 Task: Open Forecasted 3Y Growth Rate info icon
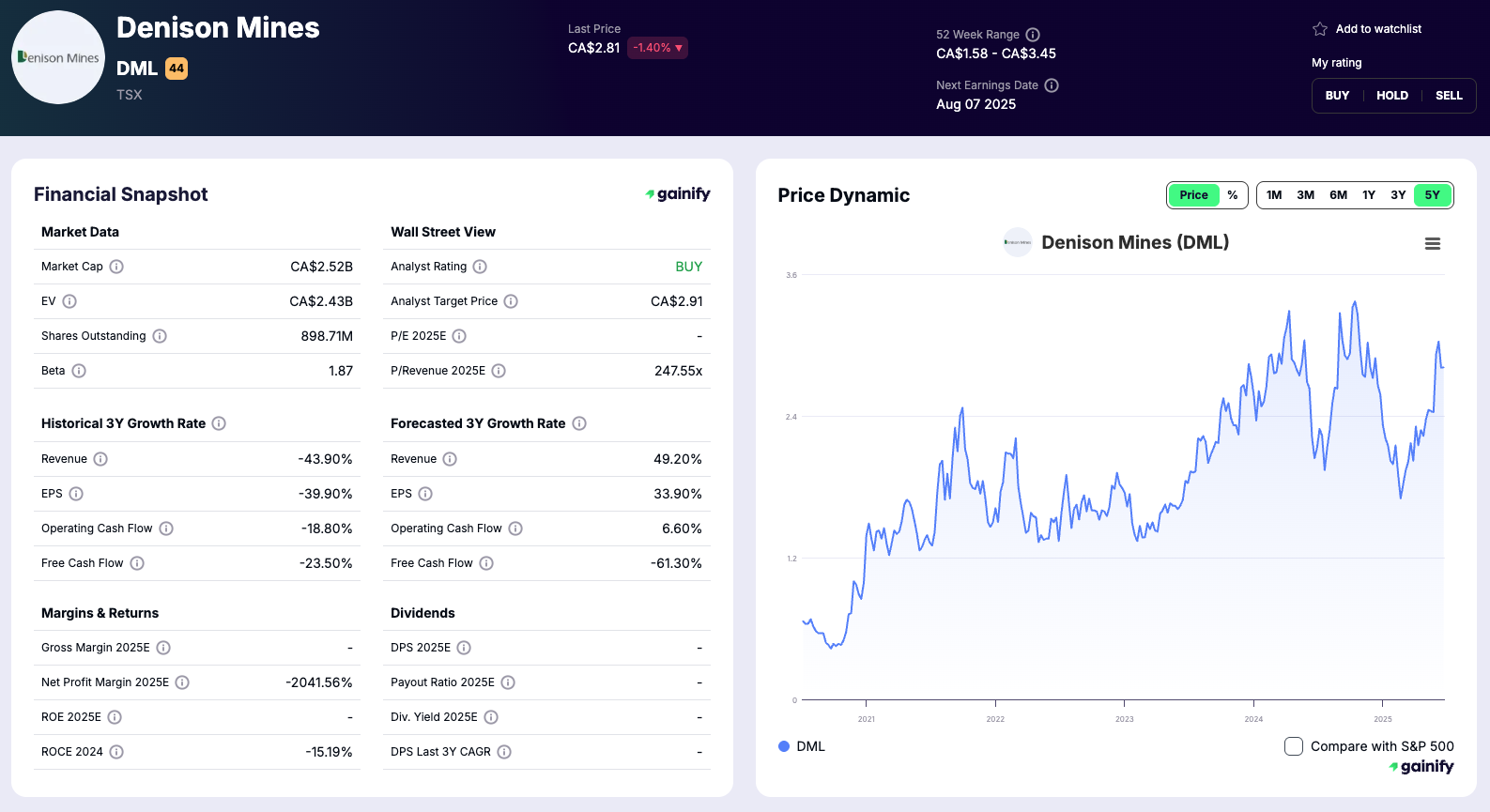[x=579, y=423]
